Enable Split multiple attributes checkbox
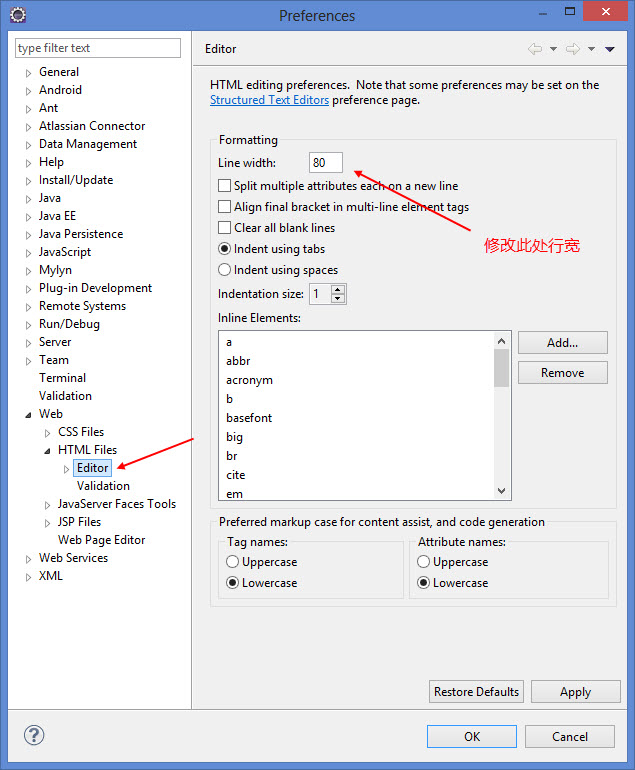The image size is (635, 770). pyautogui.click(x=225, y=186)
